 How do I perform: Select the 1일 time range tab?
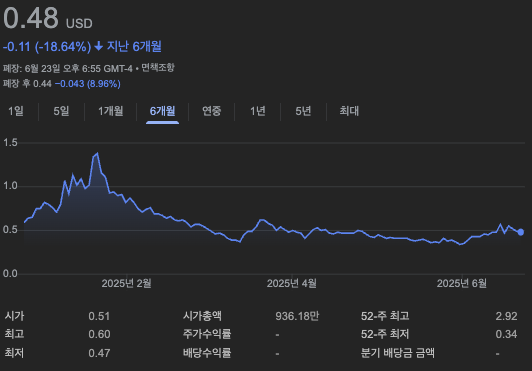16,111
